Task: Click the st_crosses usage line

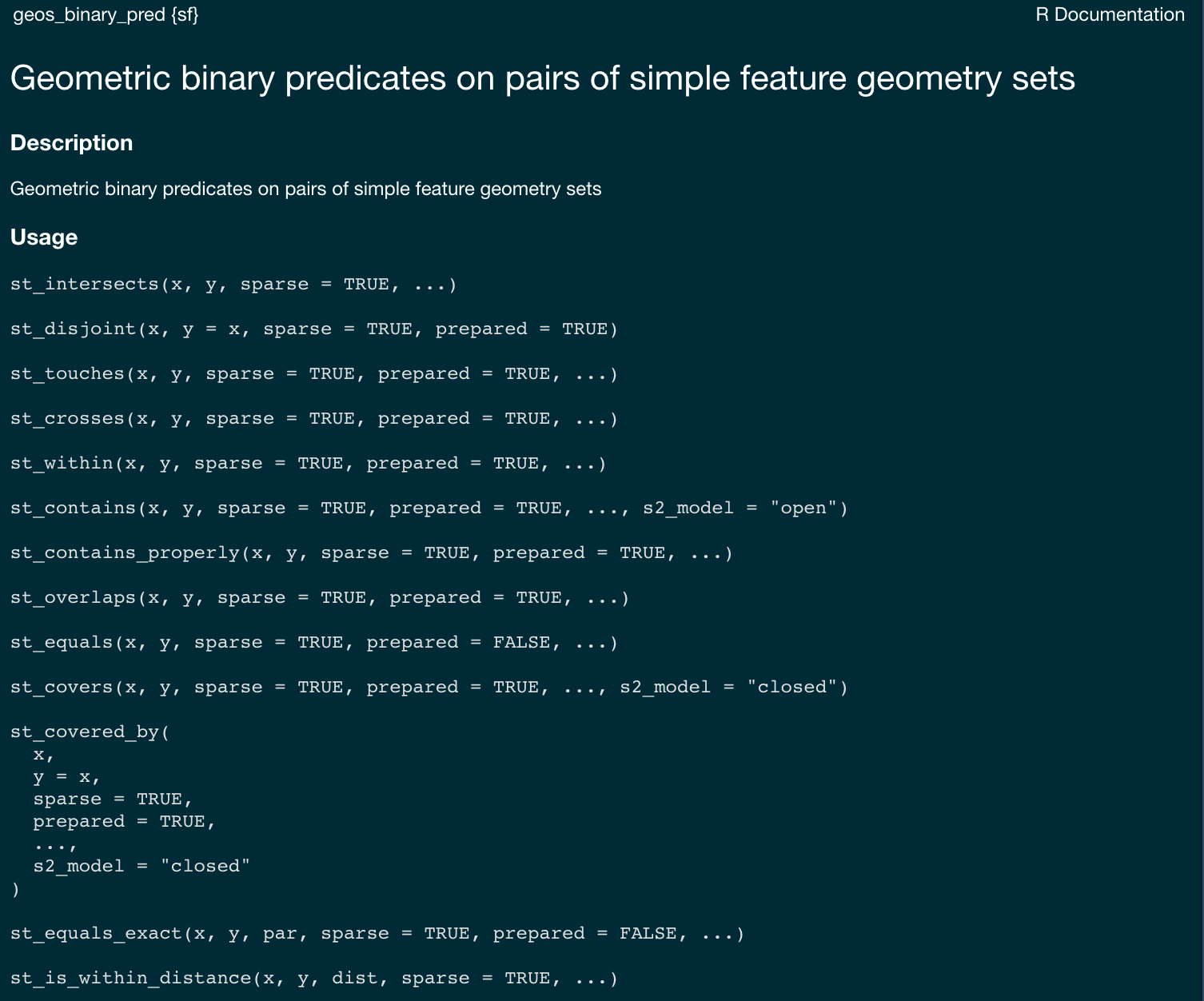Action: 314,419
